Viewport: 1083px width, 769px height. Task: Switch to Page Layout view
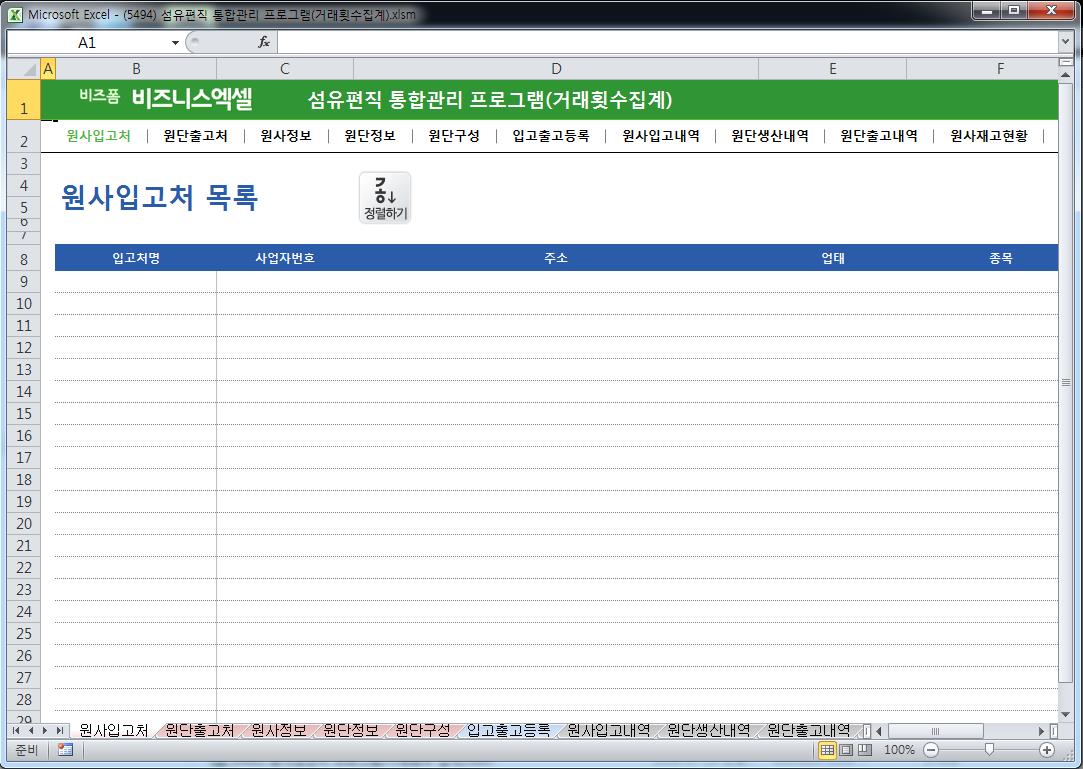point(846,749)
